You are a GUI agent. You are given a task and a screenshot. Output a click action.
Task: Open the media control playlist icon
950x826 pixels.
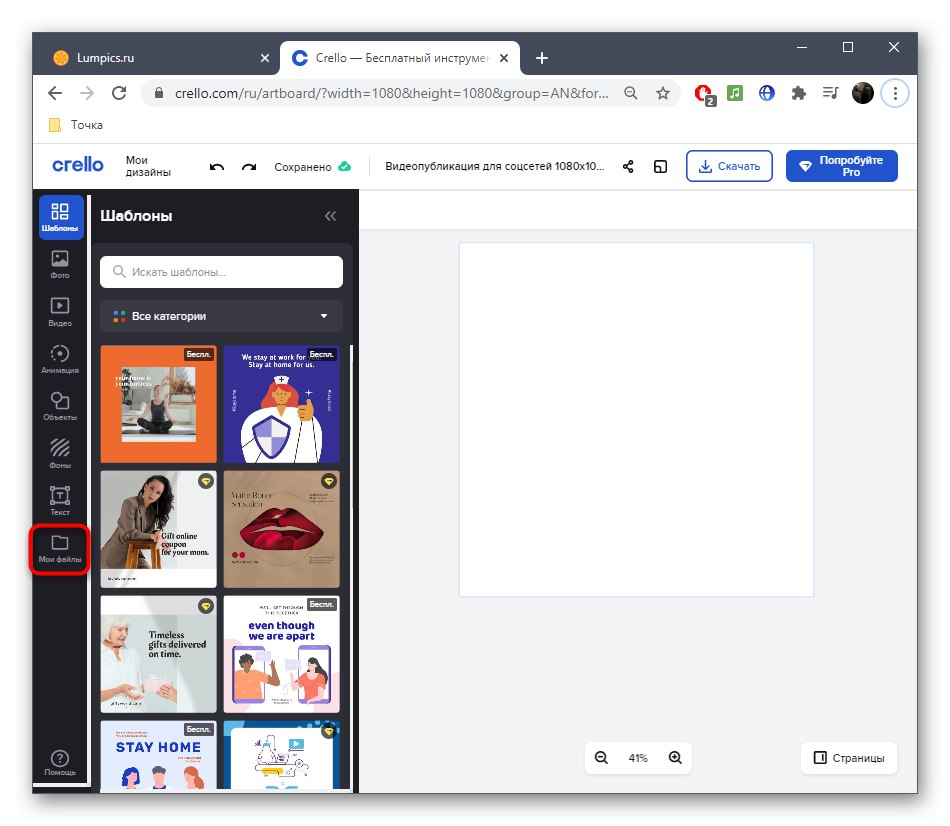coord(831,93)
